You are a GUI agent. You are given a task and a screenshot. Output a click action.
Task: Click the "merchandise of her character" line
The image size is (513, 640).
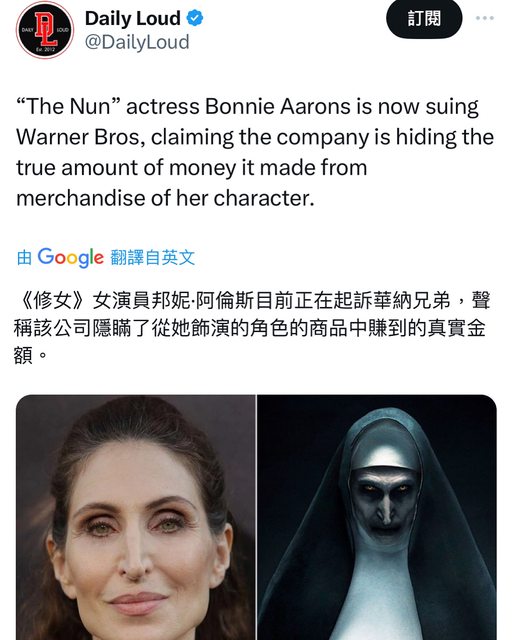(x=165, y=198)
